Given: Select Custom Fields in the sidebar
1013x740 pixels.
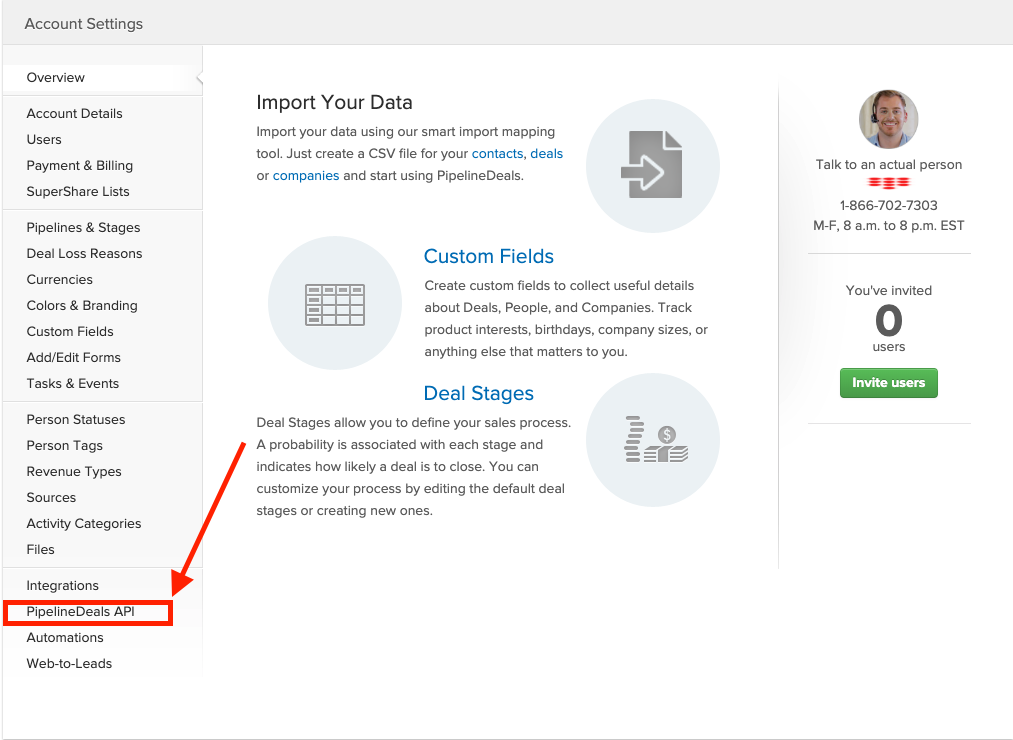Looking at the screenshot, I should tap(70, 332).
